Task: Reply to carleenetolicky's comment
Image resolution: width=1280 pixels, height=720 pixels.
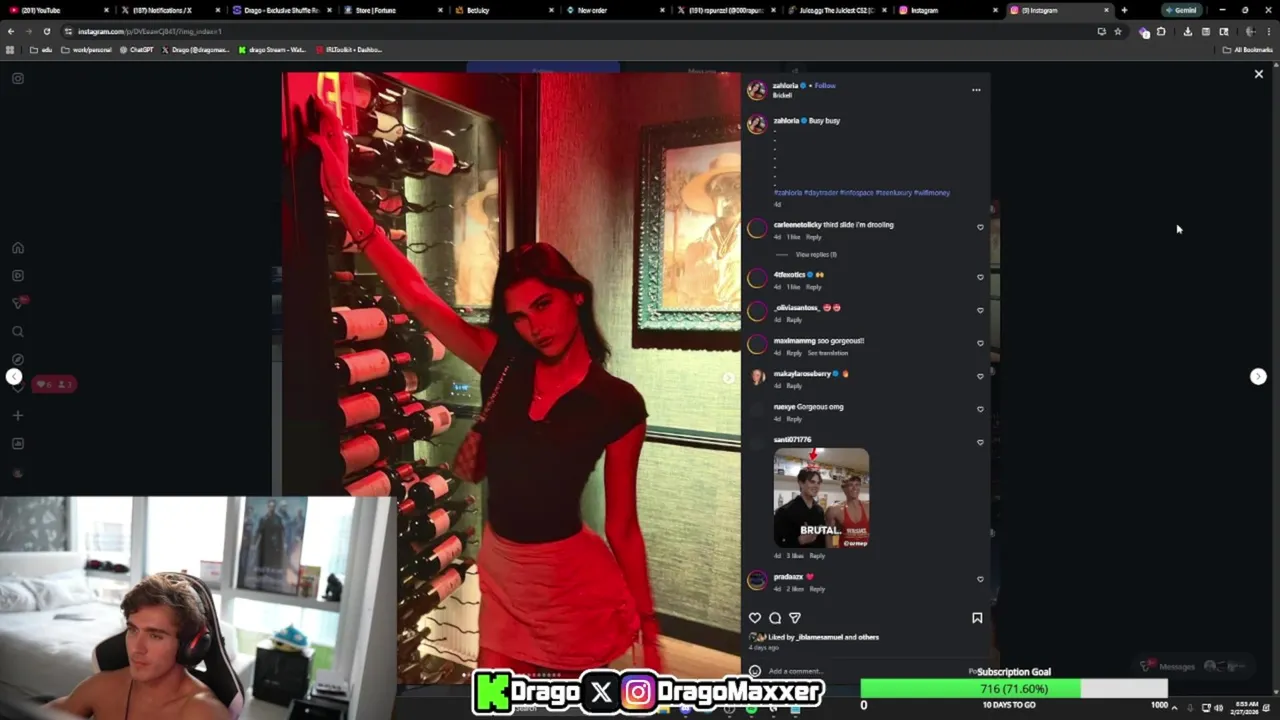Action: click(814, 237)
